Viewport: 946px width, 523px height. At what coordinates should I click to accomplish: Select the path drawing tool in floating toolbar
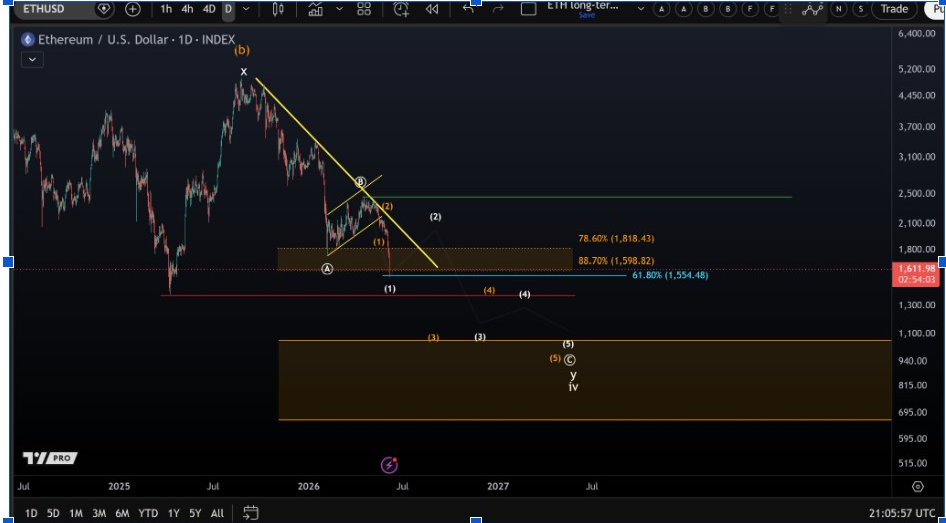point(813,9)
